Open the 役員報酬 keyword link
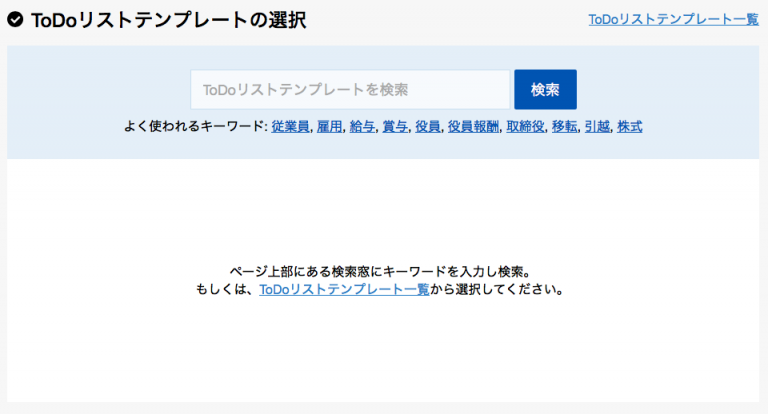 473,127
